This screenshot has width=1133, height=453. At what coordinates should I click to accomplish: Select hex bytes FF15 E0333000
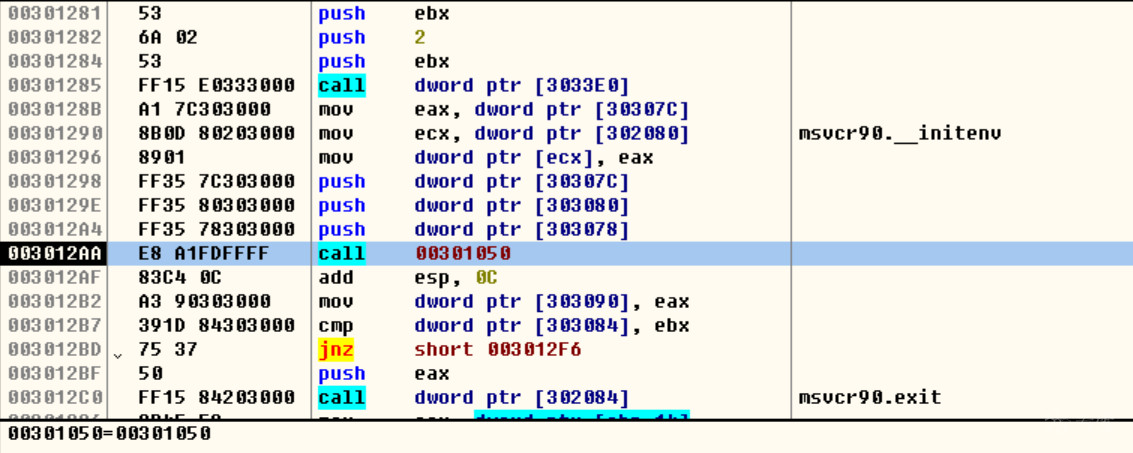coord(217,85)
